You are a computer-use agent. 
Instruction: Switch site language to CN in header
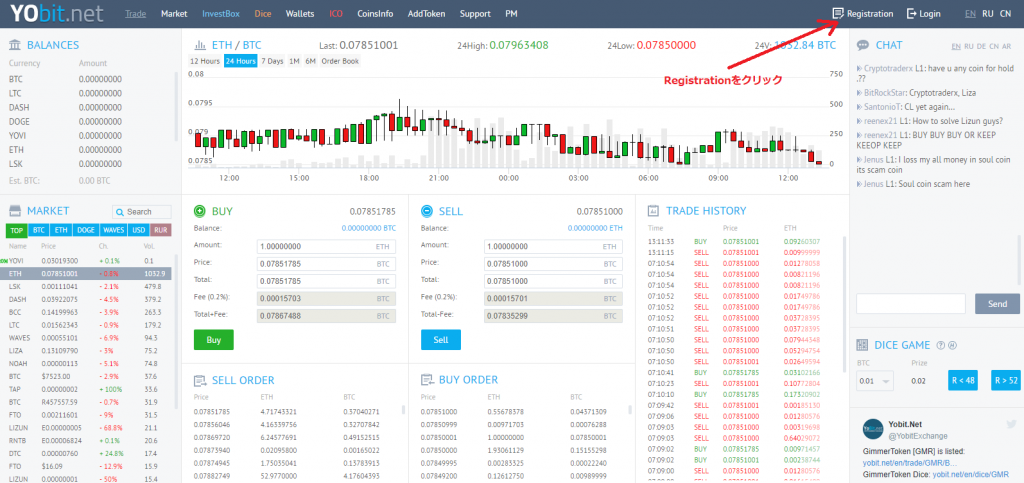(x=1005, y=14)
